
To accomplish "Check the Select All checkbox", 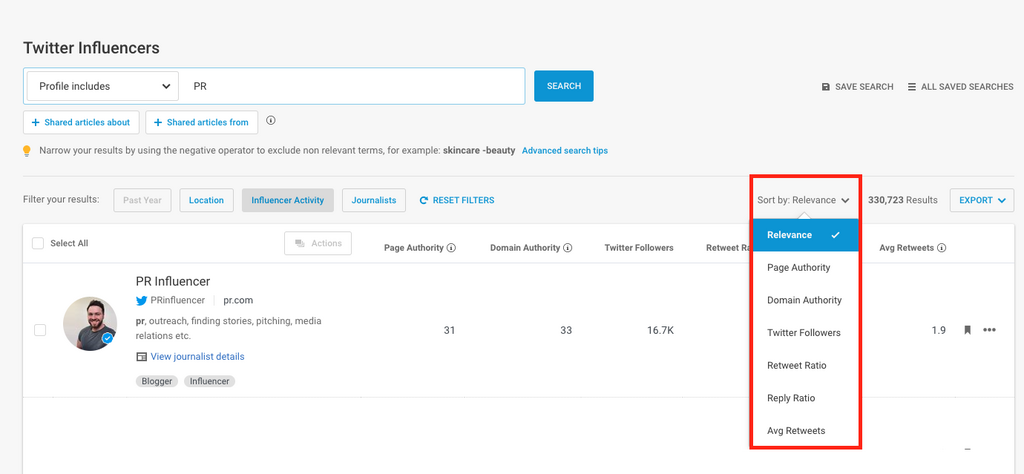I will pyautogui.click(x=38, y=243).
